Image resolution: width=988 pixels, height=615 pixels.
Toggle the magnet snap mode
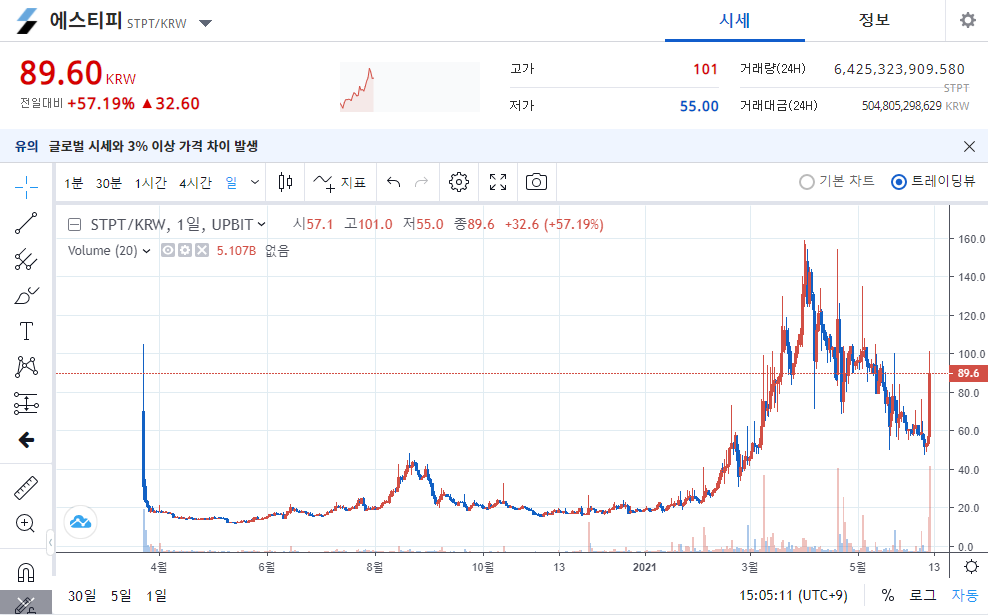pyautogui.click(x=26, y=572)
